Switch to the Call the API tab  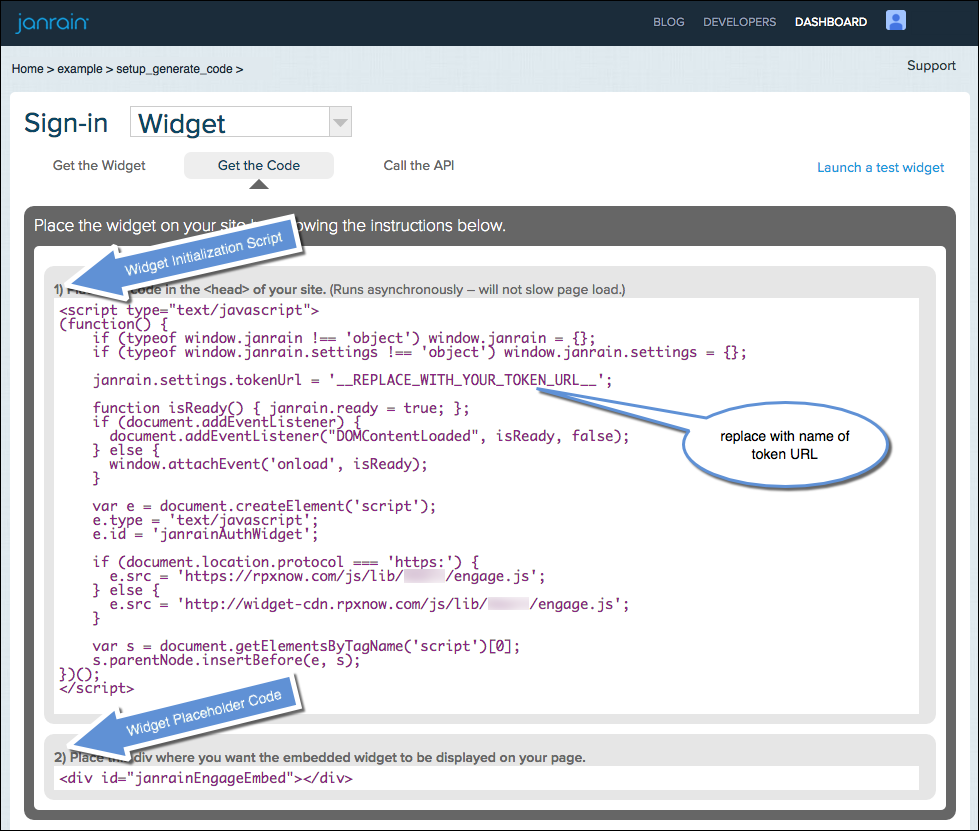tap(418, 165)
